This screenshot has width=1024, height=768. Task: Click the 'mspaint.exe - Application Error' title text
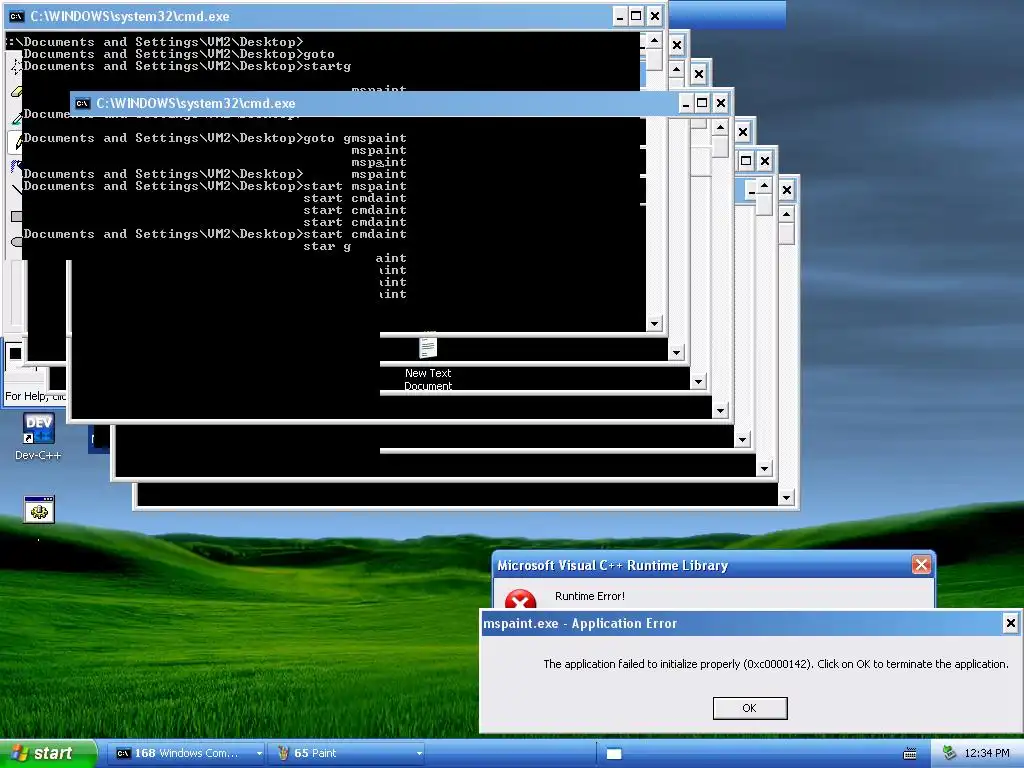click(x=580, y=624)
